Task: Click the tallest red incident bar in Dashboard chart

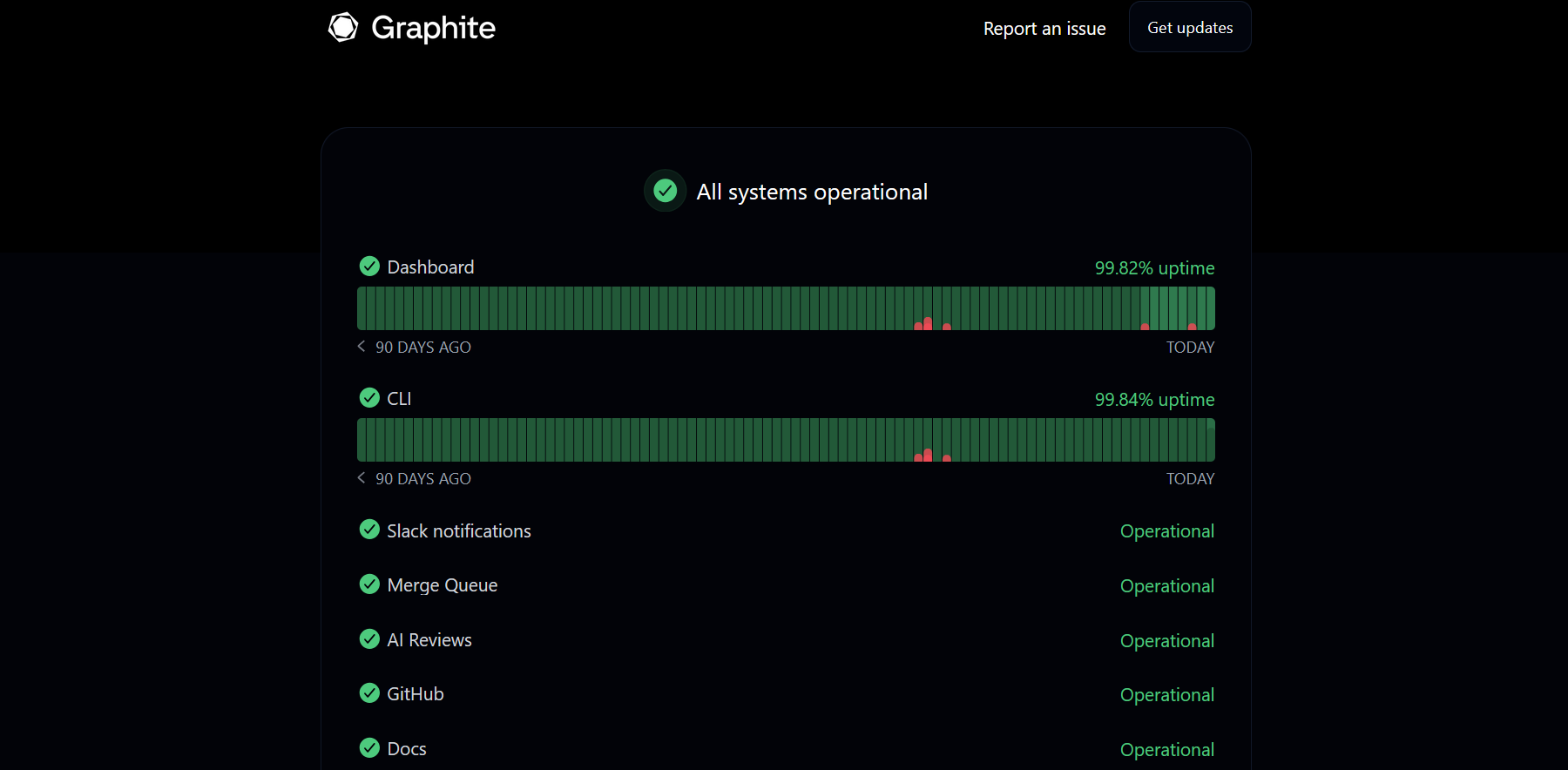Action: 928,323
